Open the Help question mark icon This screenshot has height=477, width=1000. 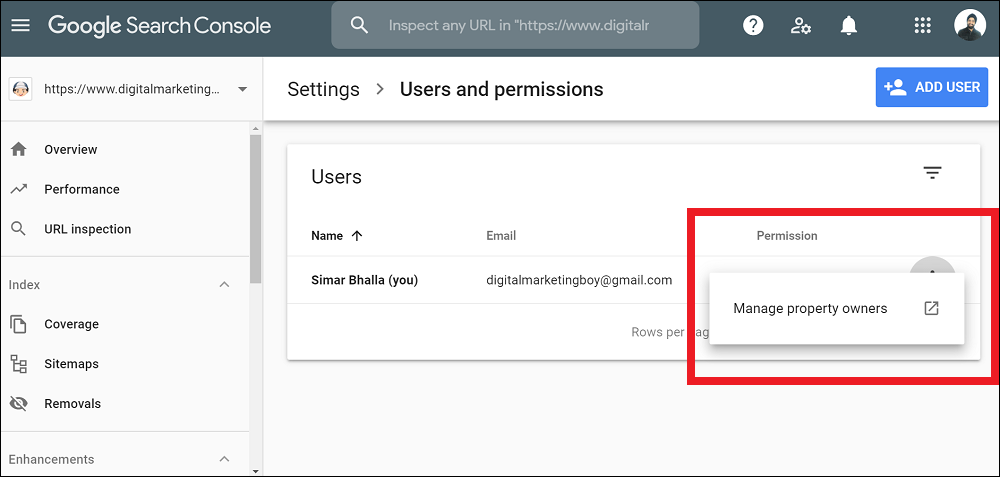(x=753, y=26)
